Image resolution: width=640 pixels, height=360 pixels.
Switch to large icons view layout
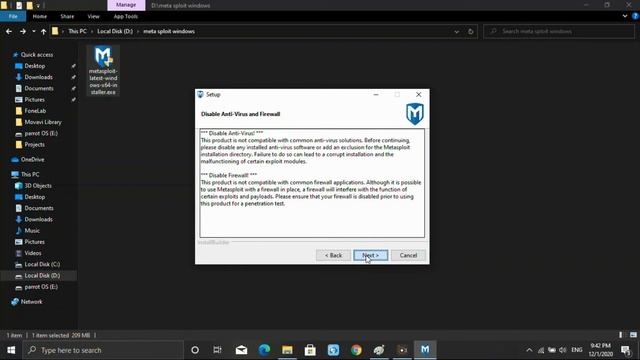[x=633, y=335]
